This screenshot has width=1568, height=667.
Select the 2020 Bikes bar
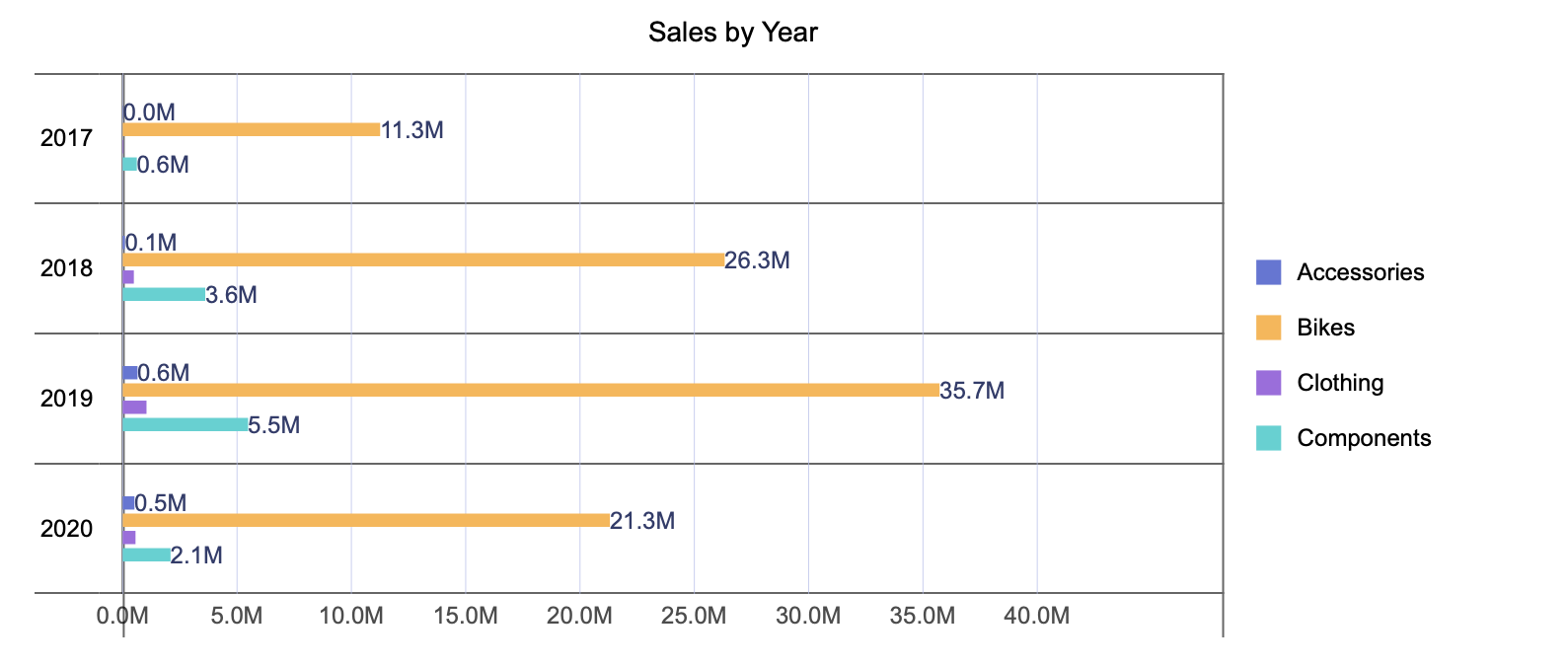(x=366, y=520)
